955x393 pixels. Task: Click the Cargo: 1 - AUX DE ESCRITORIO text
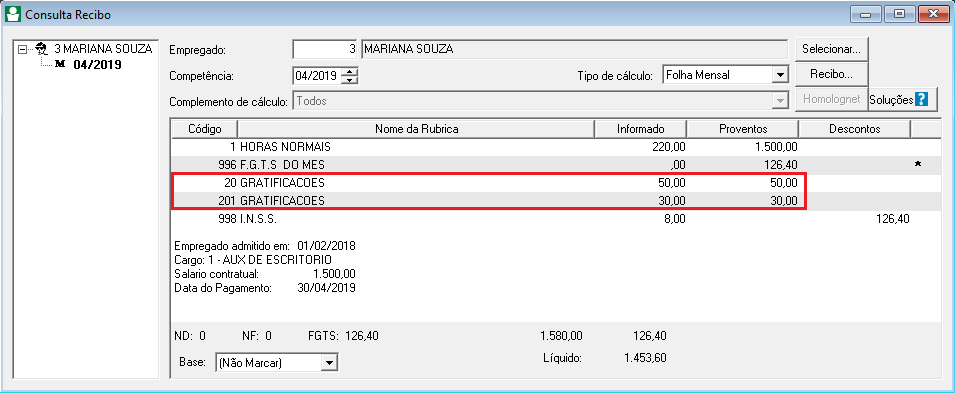coord(253,260)
